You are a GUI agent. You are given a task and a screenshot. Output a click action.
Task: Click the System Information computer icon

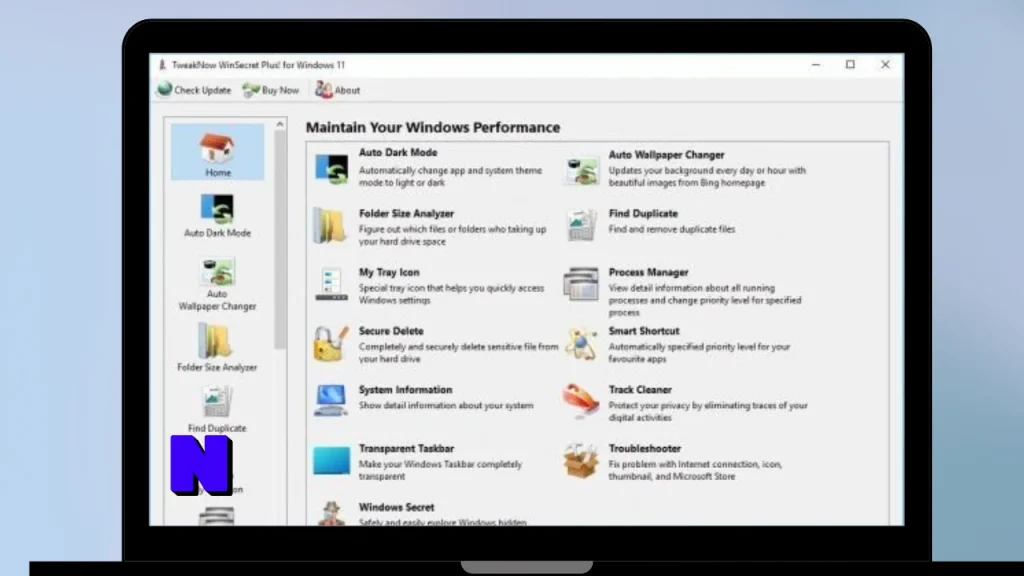(x=331, y=400)
